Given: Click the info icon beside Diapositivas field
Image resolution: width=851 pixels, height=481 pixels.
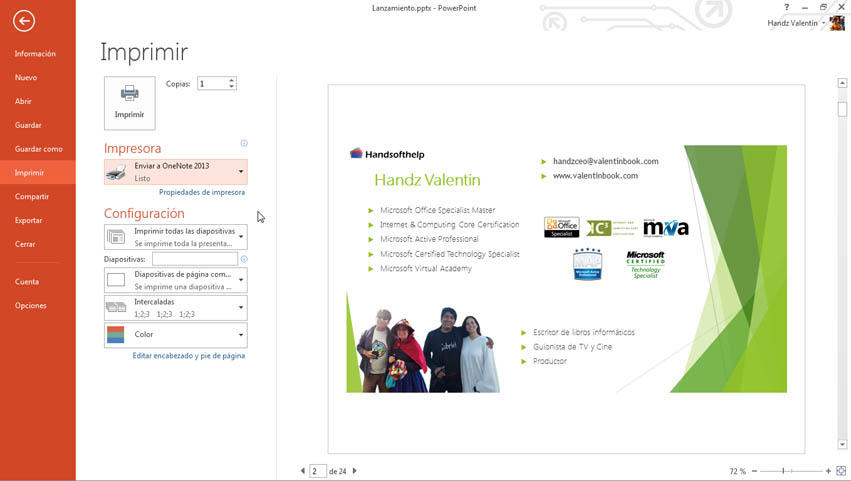Looking at the screenshot, I should click(244, 259).
